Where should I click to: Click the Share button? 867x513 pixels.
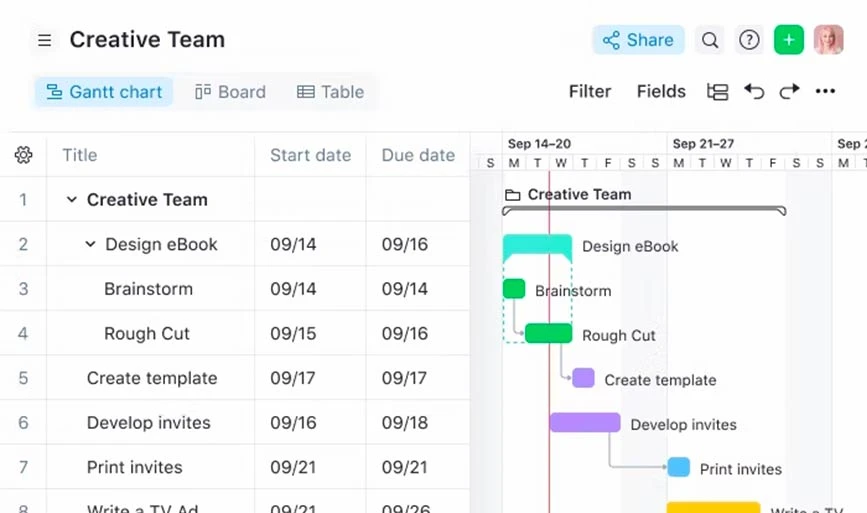638,40
